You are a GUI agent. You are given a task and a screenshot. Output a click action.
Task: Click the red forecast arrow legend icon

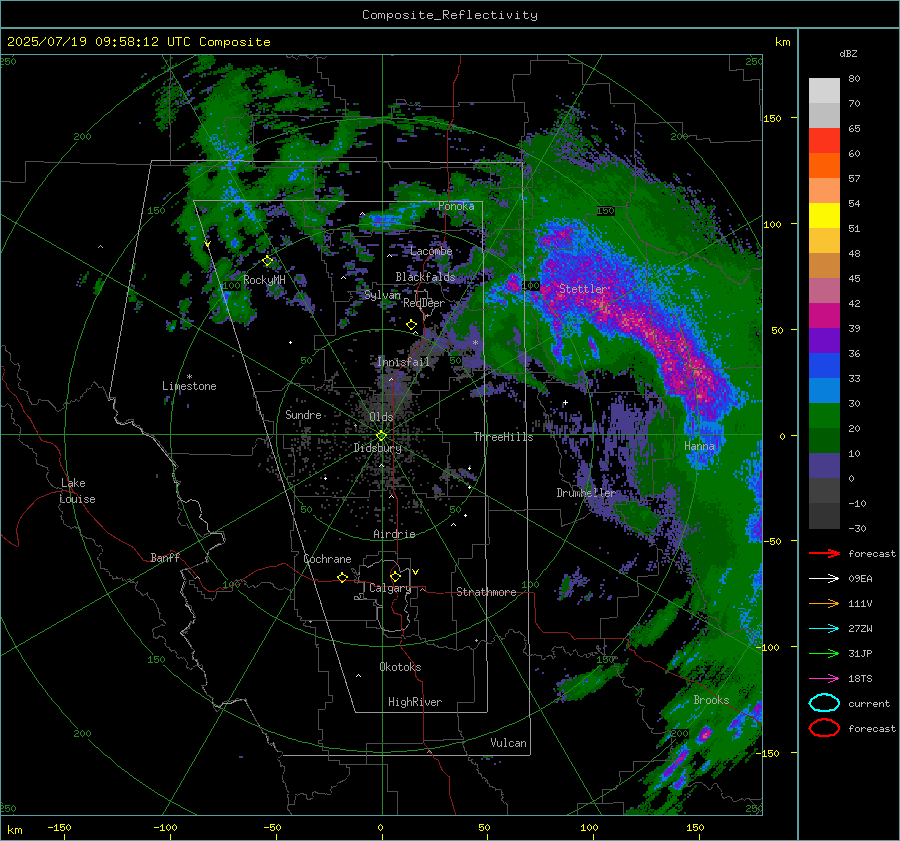824,553
